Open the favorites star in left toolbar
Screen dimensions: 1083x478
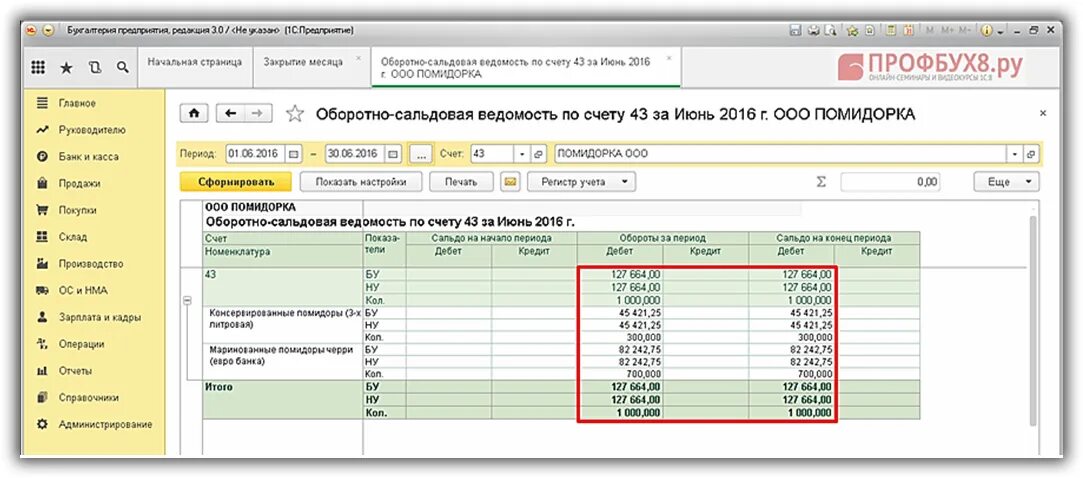(x=66, y=67)
